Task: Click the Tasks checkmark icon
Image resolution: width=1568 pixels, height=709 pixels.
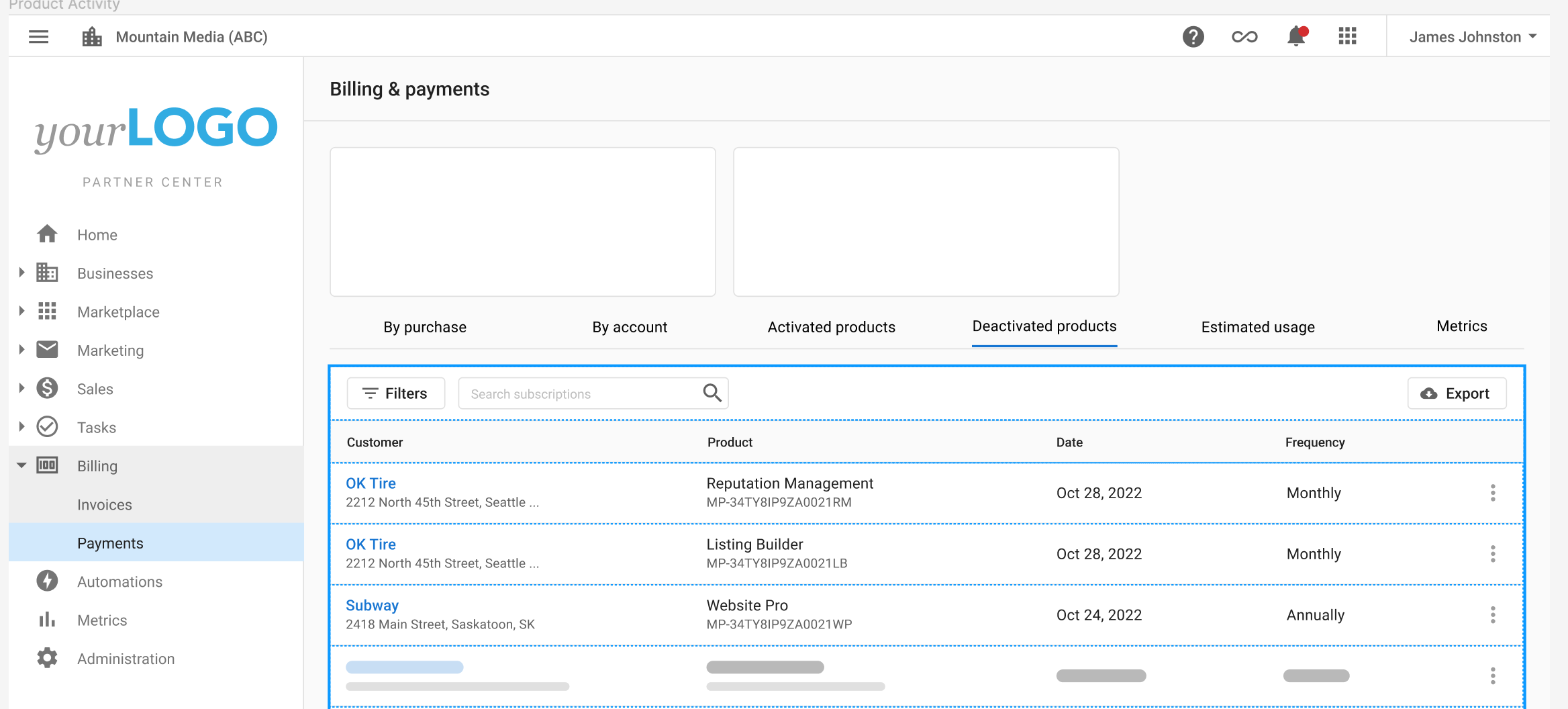Action: pos(47,426)
